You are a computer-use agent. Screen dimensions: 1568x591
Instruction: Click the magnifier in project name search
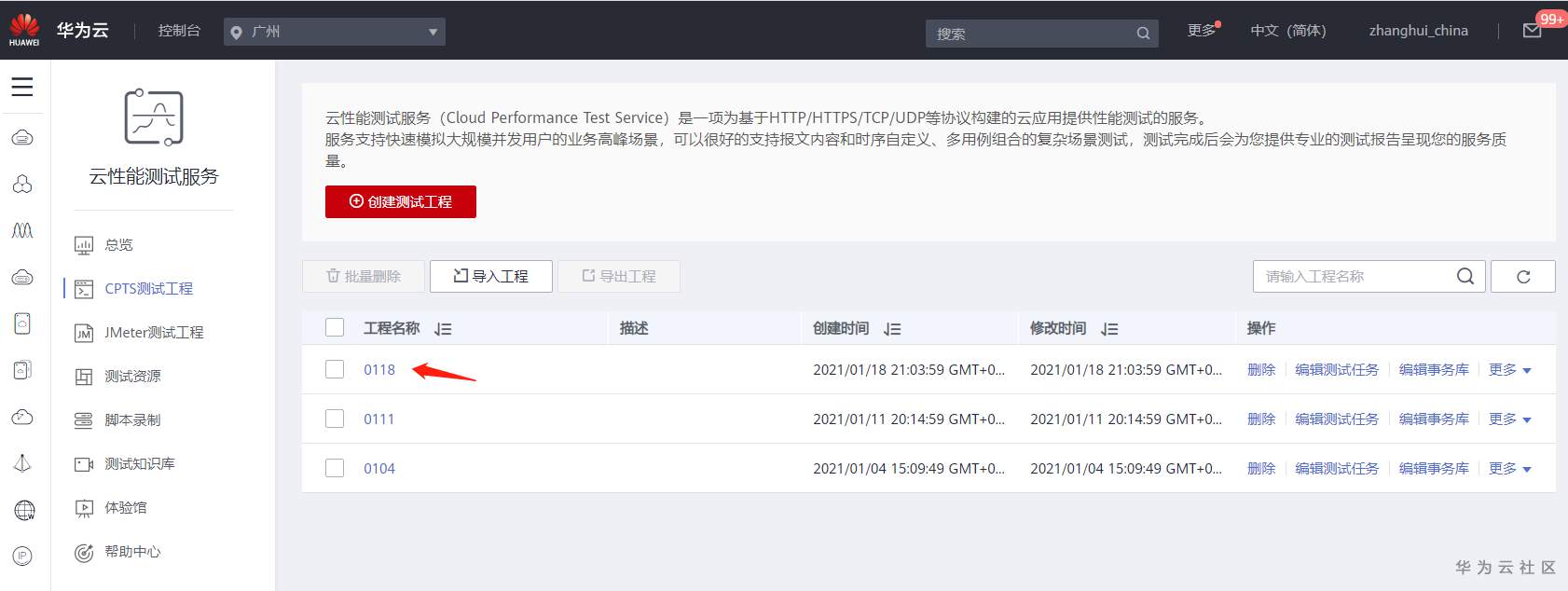click(1465, 276)
